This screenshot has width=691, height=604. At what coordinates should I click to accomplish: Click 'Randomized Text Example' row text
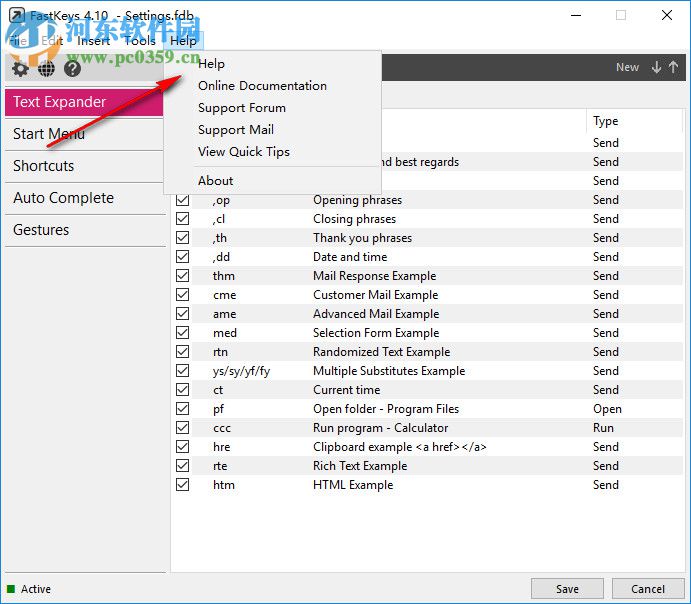point(382,352)
